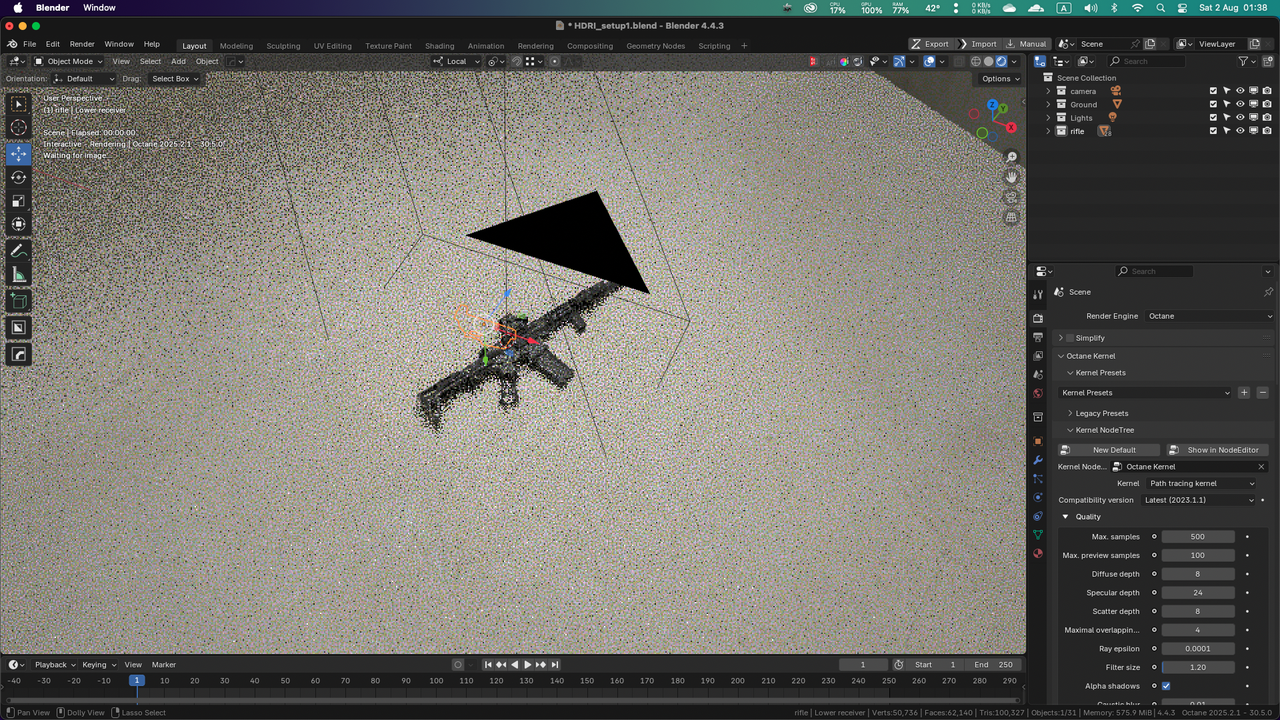Select the Cursor tool
The image size is (1280, 720).
pyautogui.click(x=19, y=128)
